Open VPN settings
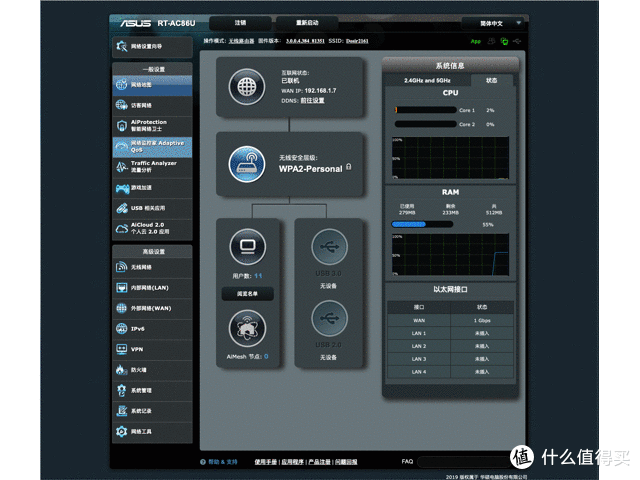Screen dimensions: 640x480 click(152, 349)
